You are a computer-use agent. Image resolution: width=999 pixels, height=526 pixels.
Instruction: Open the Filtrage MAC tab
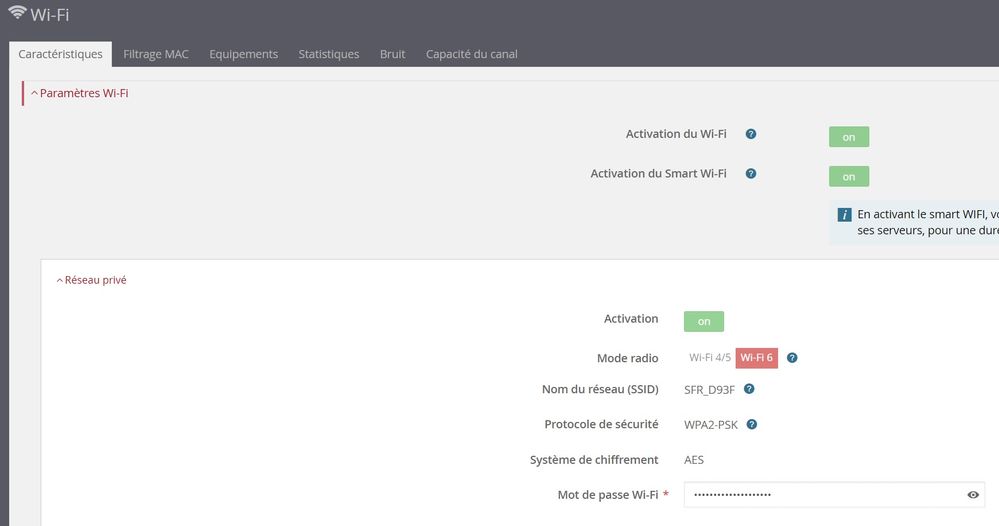tap(155, 54)
